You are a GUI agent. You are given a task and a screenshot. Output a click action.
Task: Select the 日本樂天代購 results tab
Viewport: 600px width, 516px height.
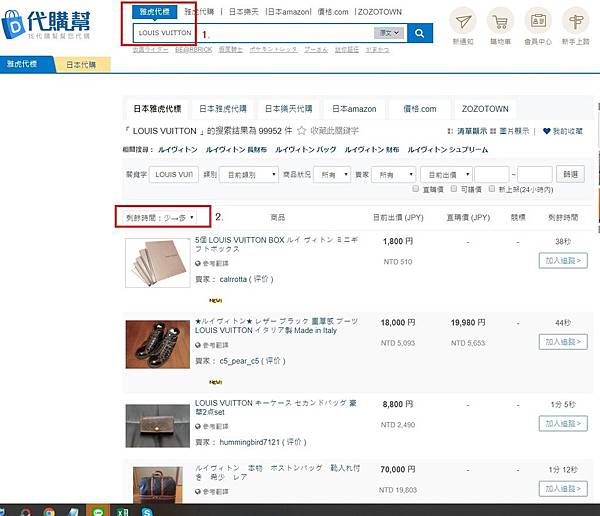point(289,109)
